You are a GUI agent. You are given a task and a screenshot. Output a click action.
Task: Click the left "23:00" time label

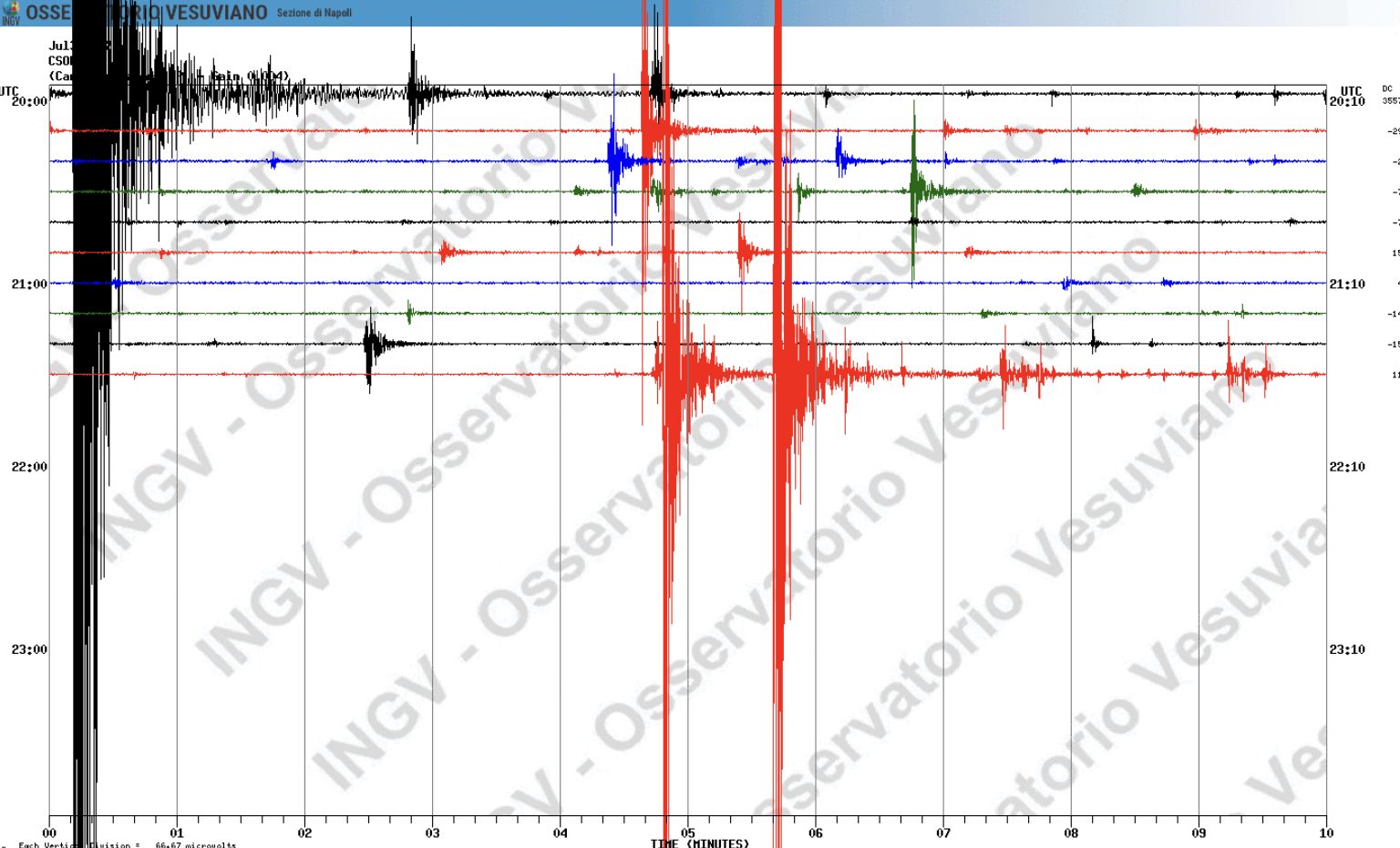(x=29, y=650)
